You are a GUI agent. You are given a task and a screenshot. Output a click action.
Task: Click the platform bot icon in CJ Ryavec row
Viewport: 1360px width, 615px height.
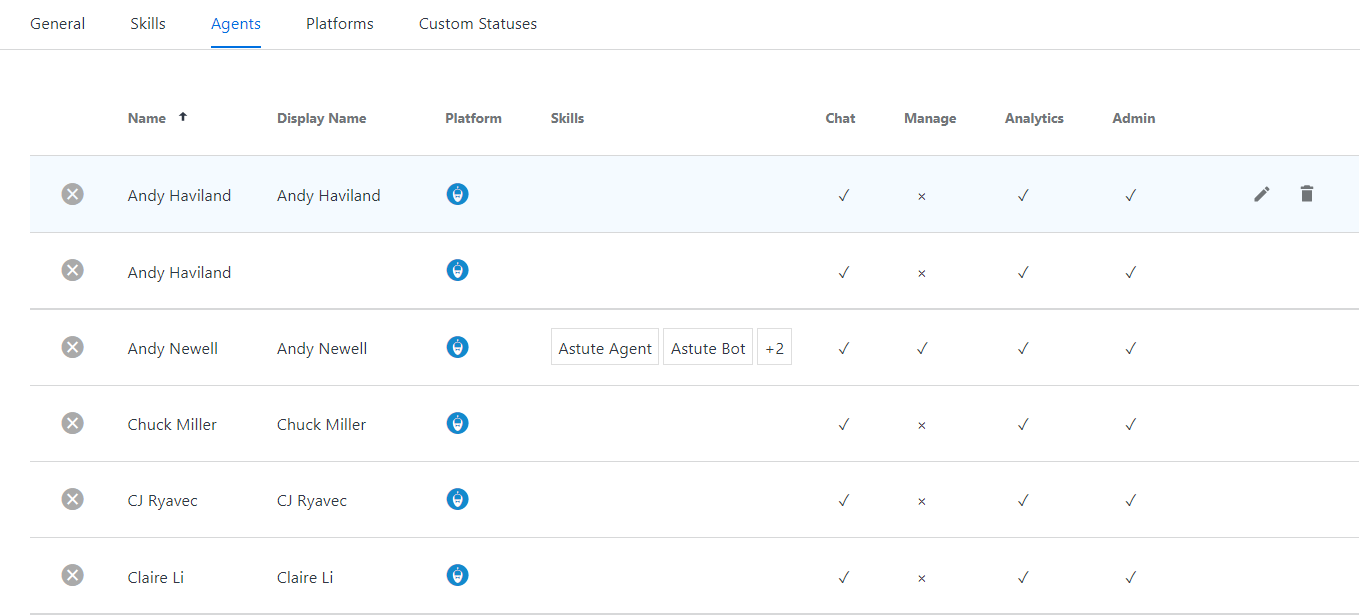(457, 499)
